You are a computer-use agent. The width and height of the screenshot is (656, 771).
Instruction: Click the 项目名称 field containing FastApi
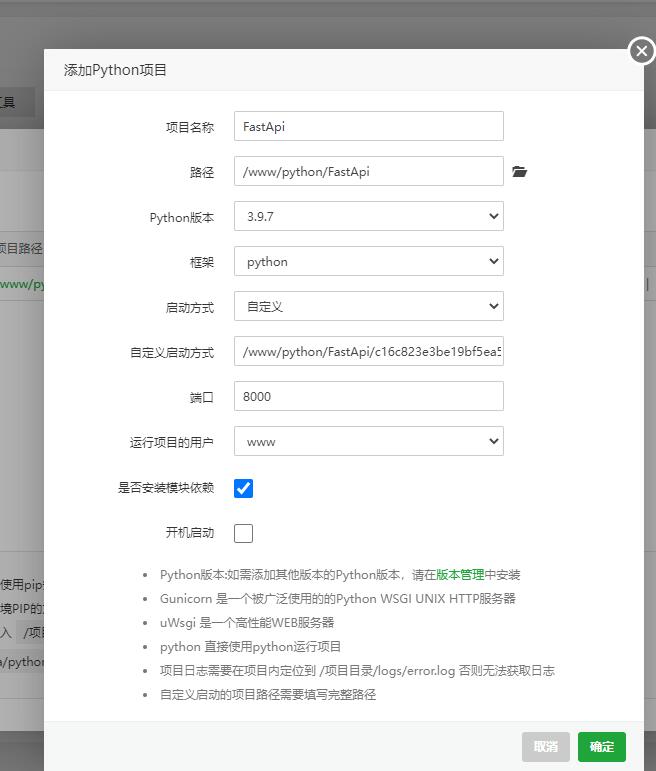[368, 126]
